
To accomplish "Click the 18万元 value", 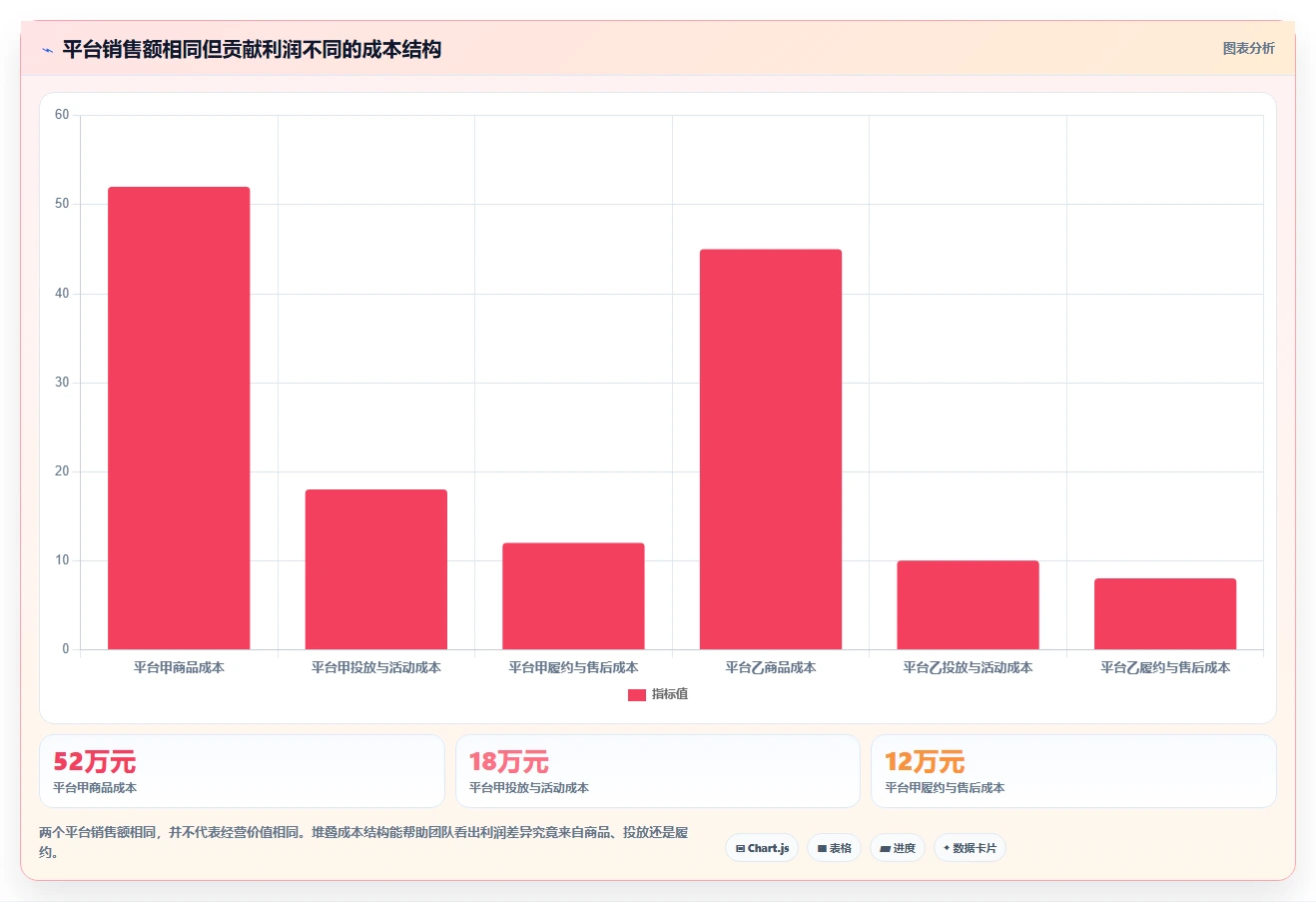I will 509,762.
